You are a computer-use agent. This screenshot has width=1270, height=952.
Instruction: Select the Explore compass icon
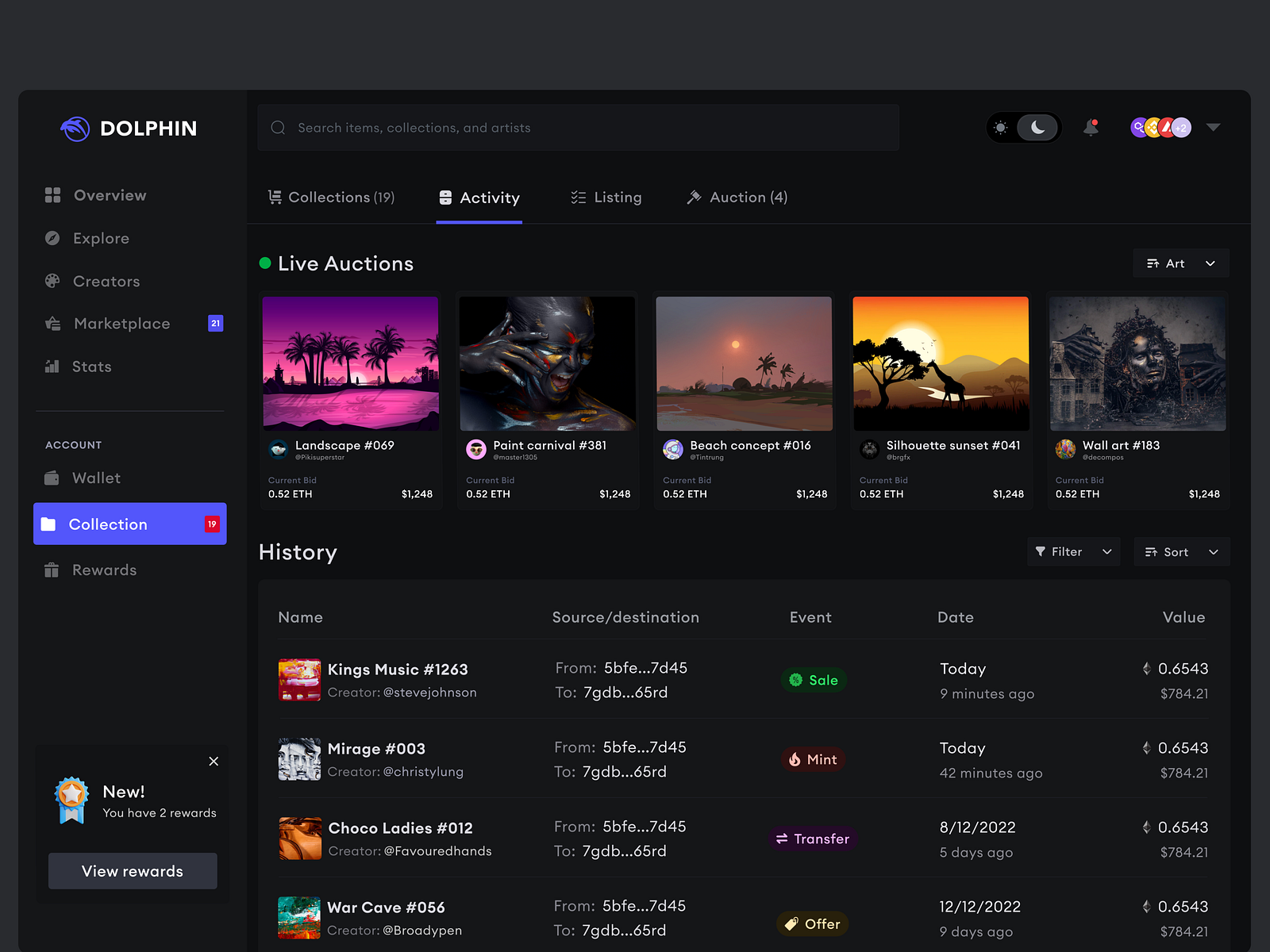pos(52,238)
